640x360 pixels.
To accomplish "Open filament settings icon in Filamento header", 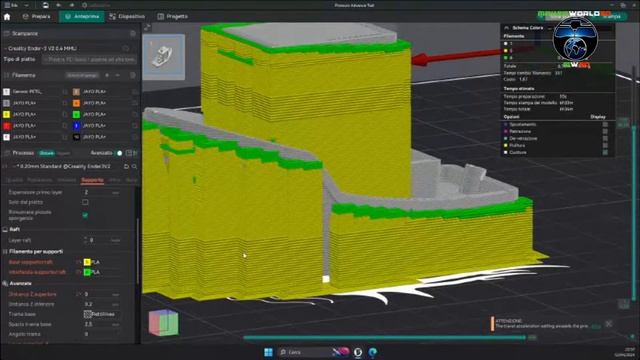I will click(x=133, y=75).
